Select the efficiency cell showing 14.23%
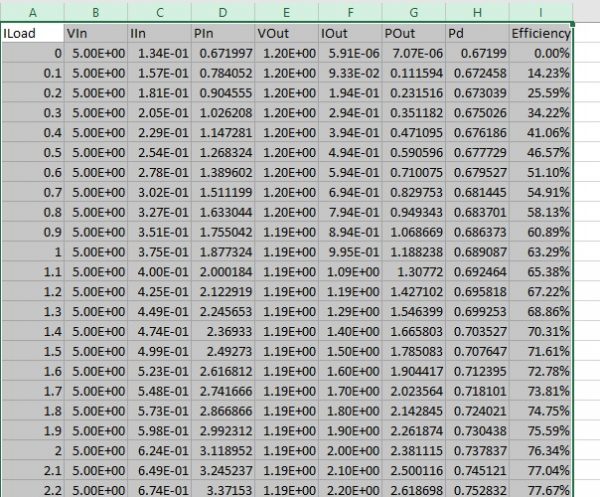This screenshot has width=600, height=497. point(540,73)
